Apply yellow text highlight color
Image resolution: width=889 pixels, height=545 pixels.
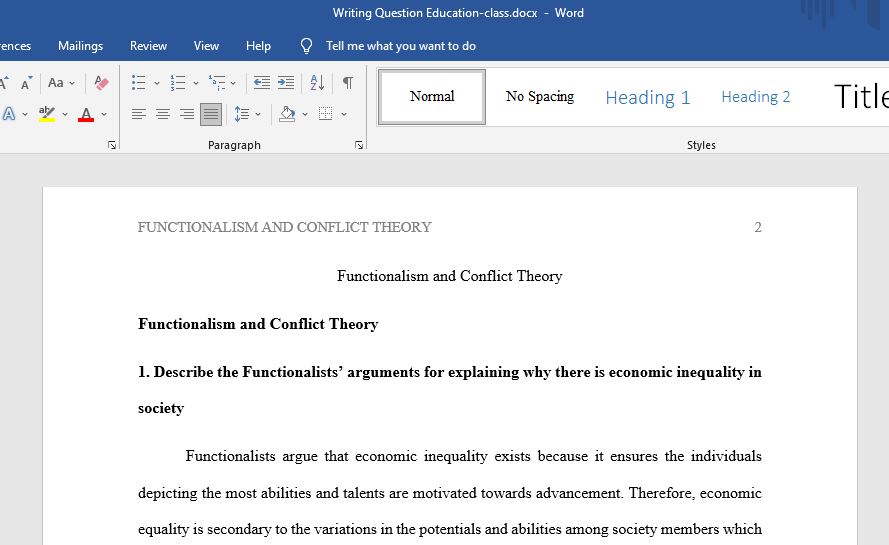(46, 114)
